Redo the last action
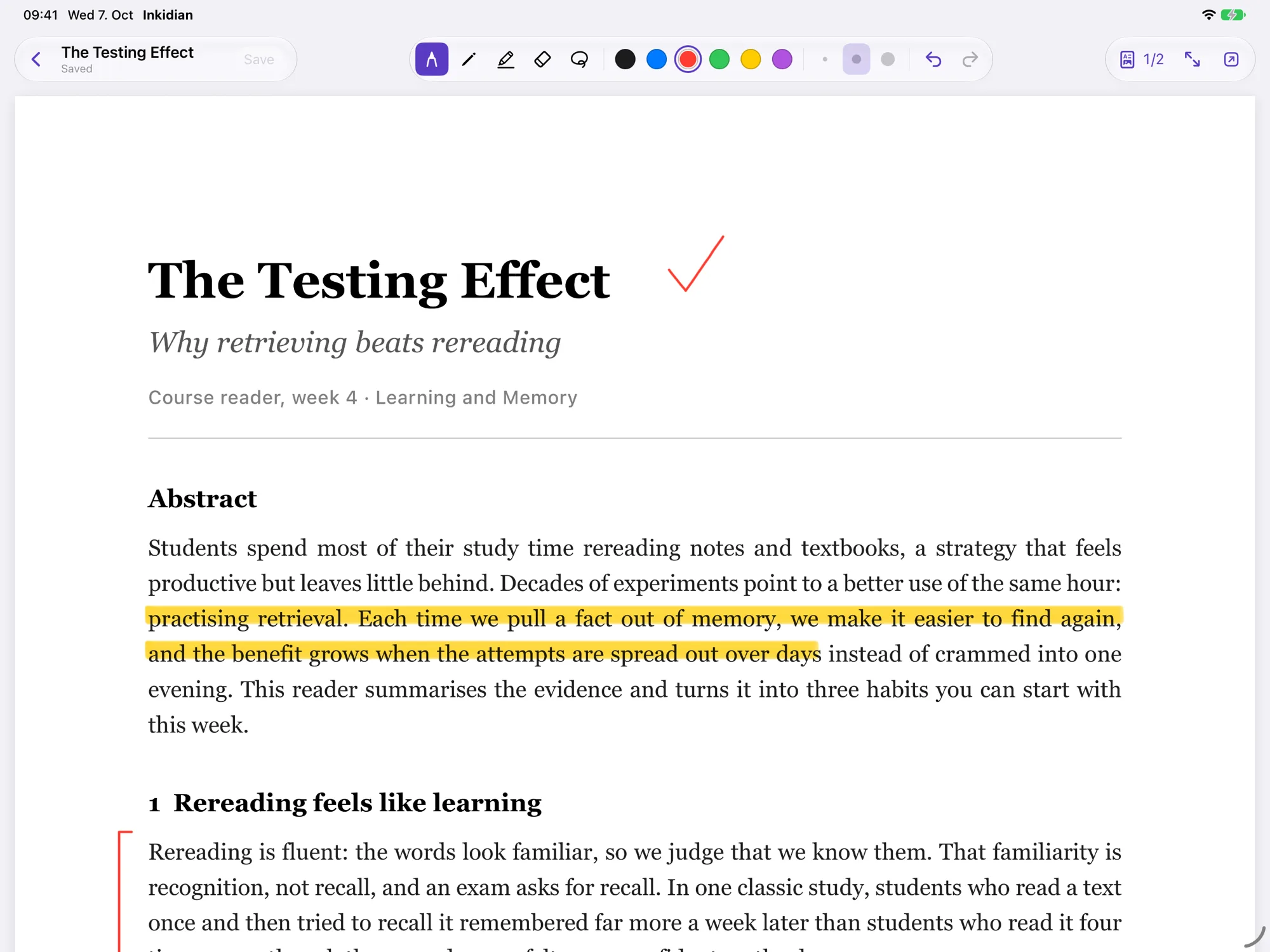This screenshot has height=952, width=1270. [x=970, y=60]
